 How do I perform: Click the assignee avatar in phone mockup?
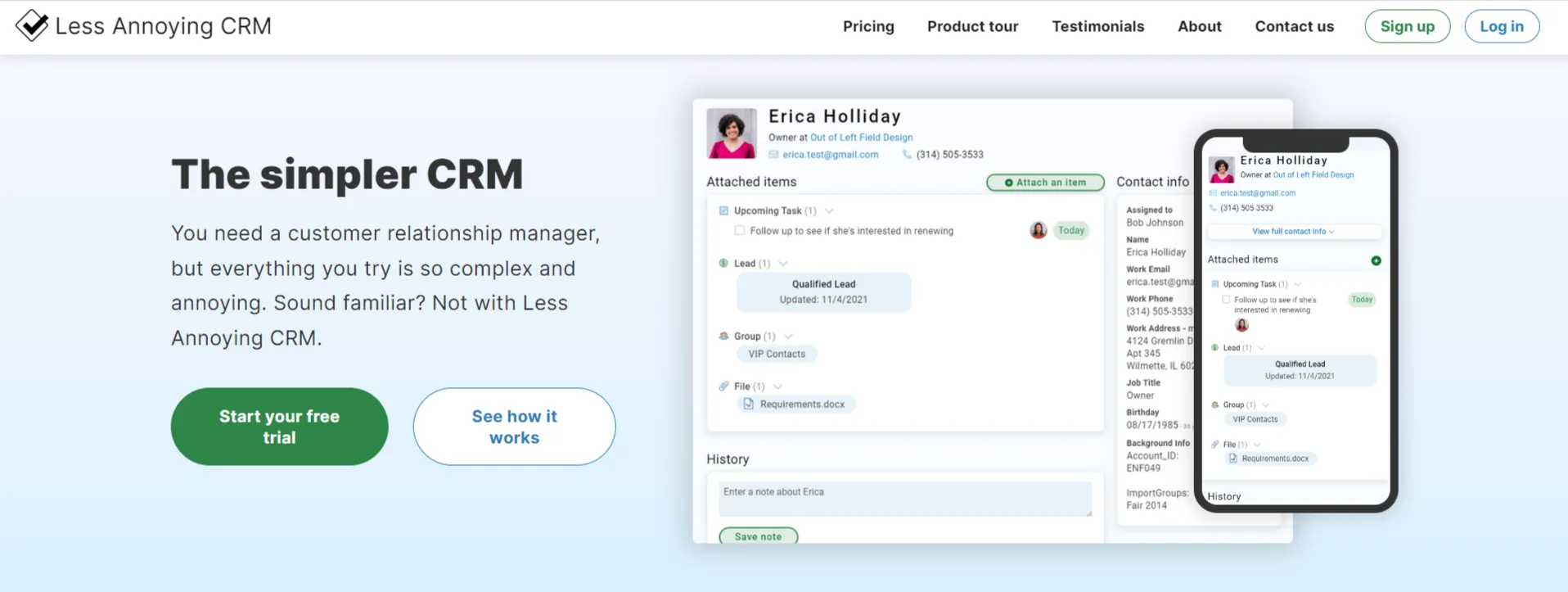1241,325
